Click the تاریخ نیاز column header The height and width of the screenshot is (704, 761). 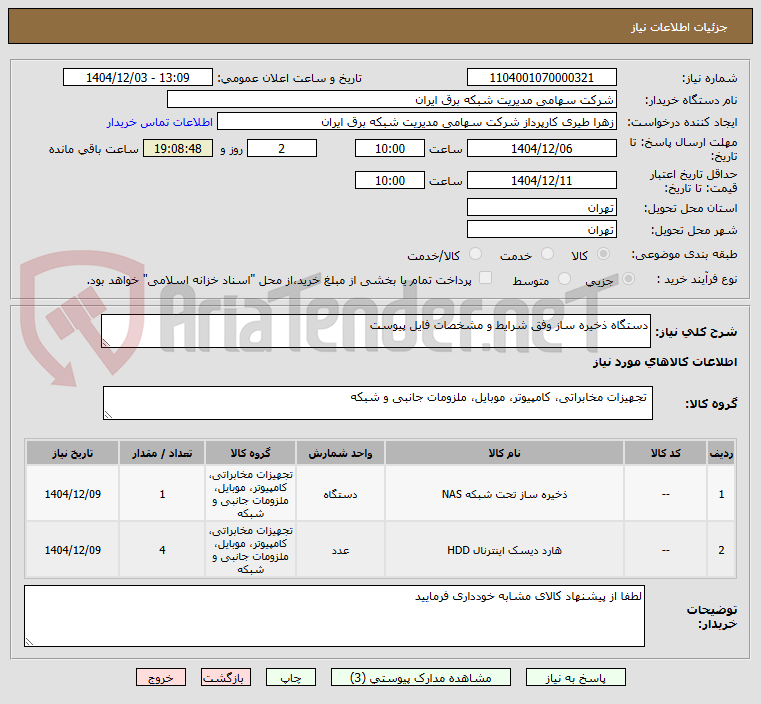73,453
